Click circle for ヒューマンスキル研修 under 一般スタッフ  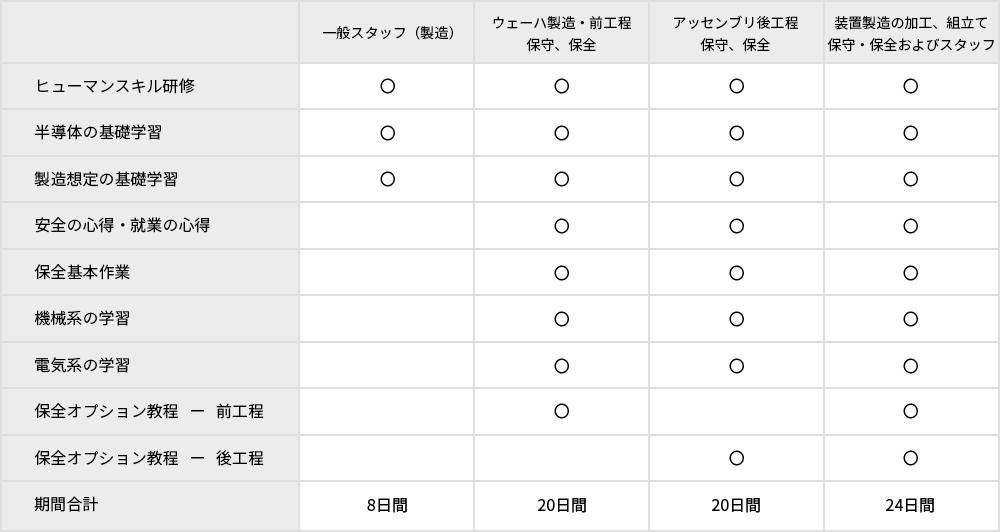pos(388,86)
